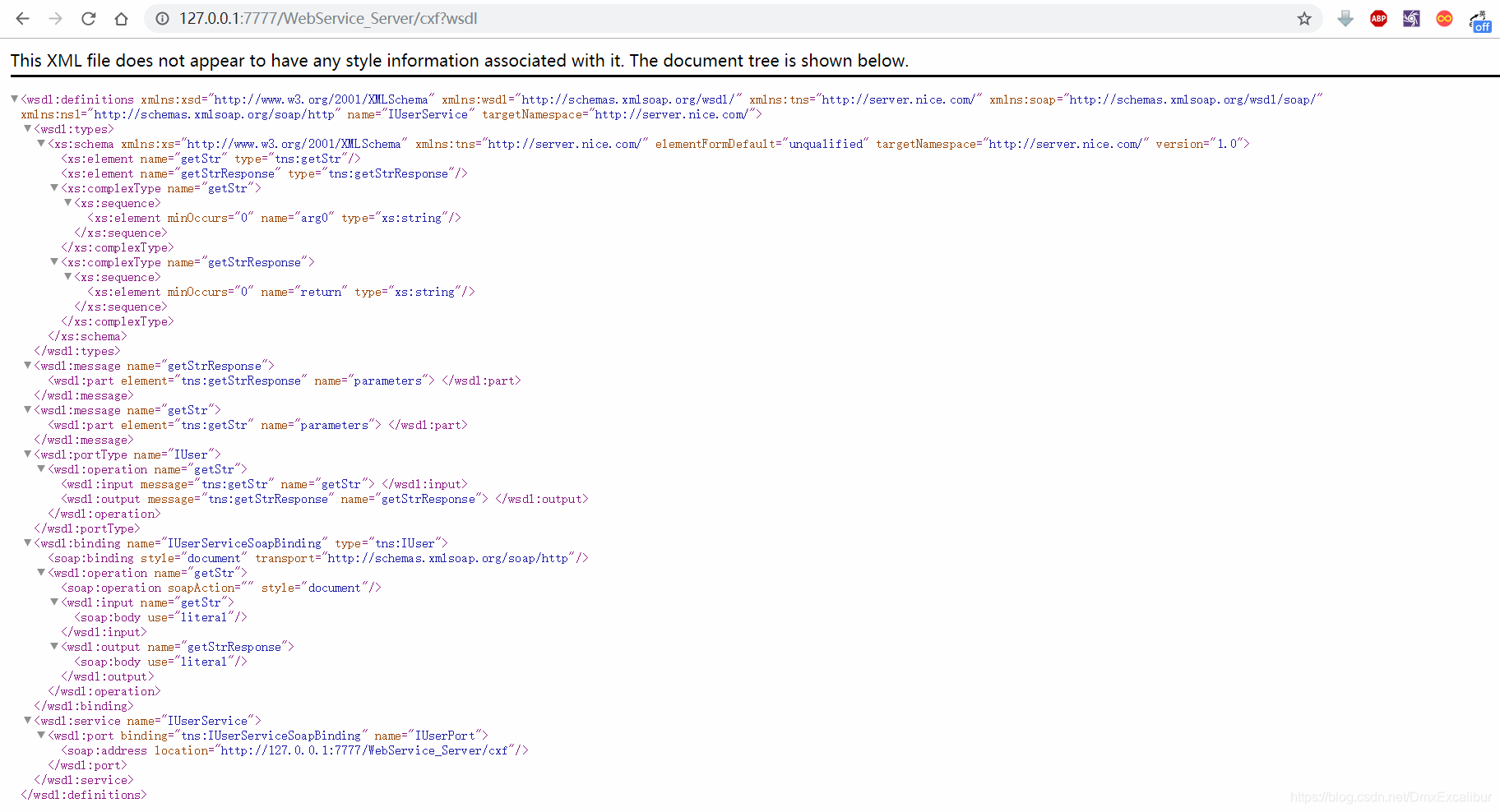
Task: Collapse portType operation getStr node
Action: click(40, 468)
